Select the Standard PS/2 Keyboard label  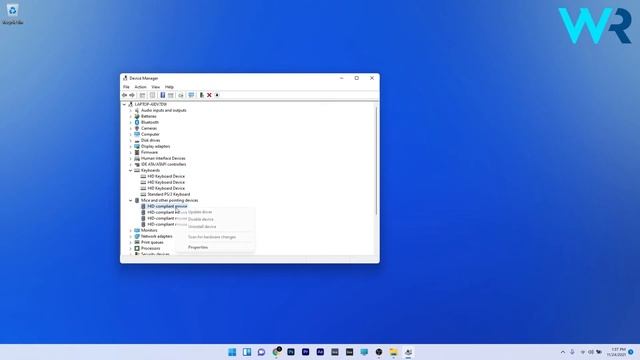169,194
